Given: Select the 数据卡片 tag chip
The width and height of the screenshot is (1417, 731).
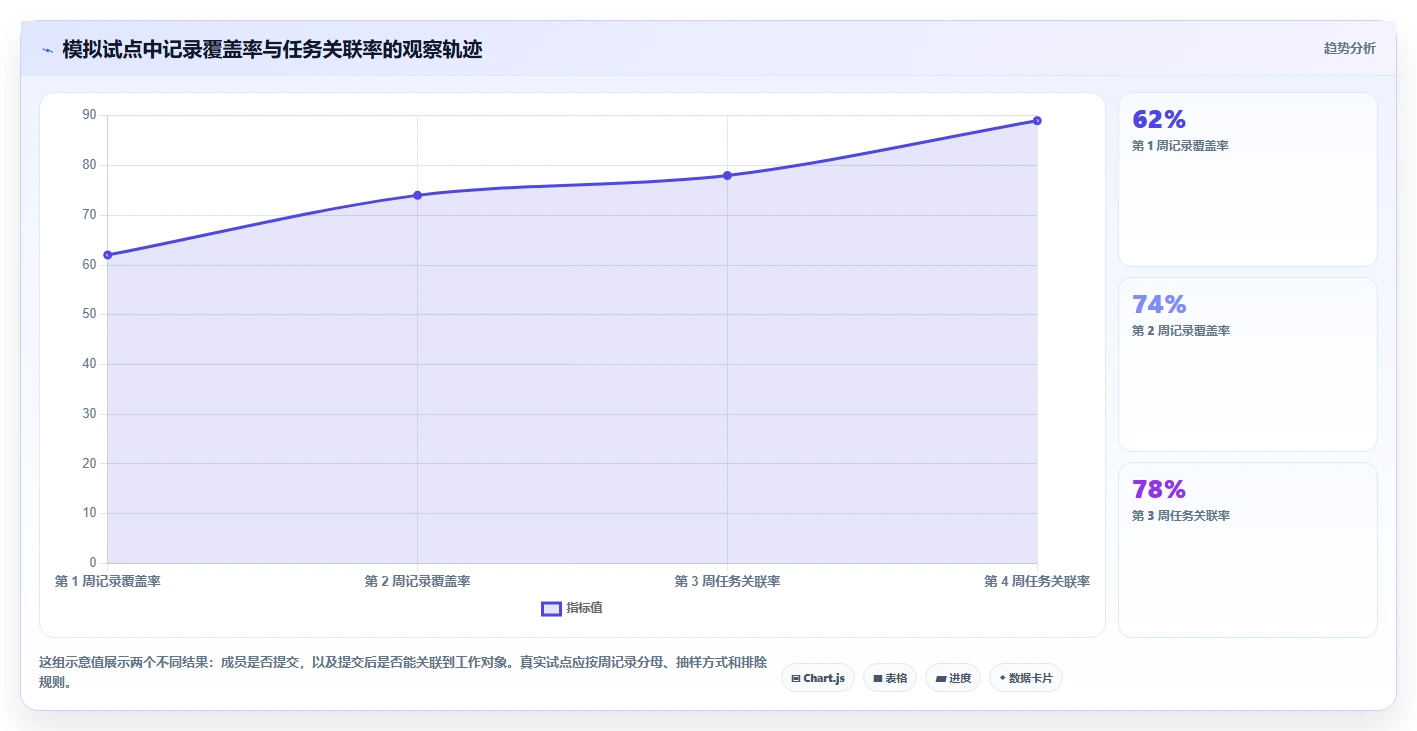Looking at the screenshot, I should [1025, 678].
